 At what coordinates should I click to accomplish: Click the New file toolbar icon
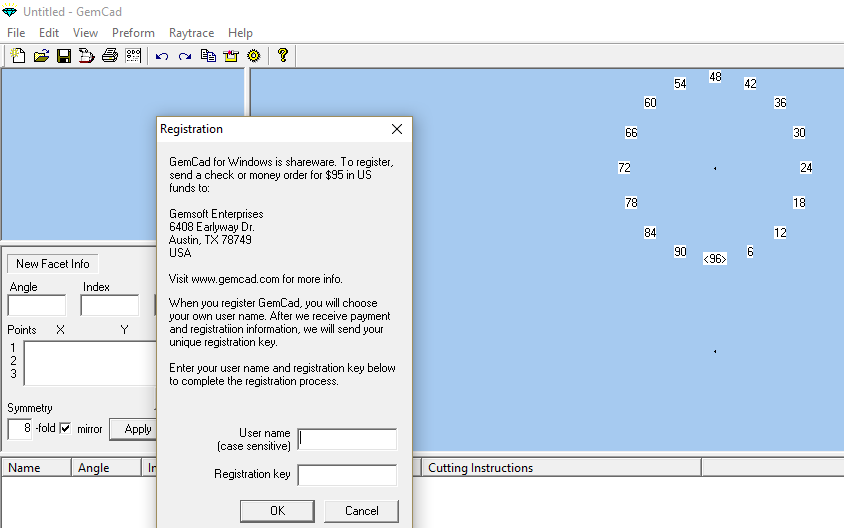18,55
